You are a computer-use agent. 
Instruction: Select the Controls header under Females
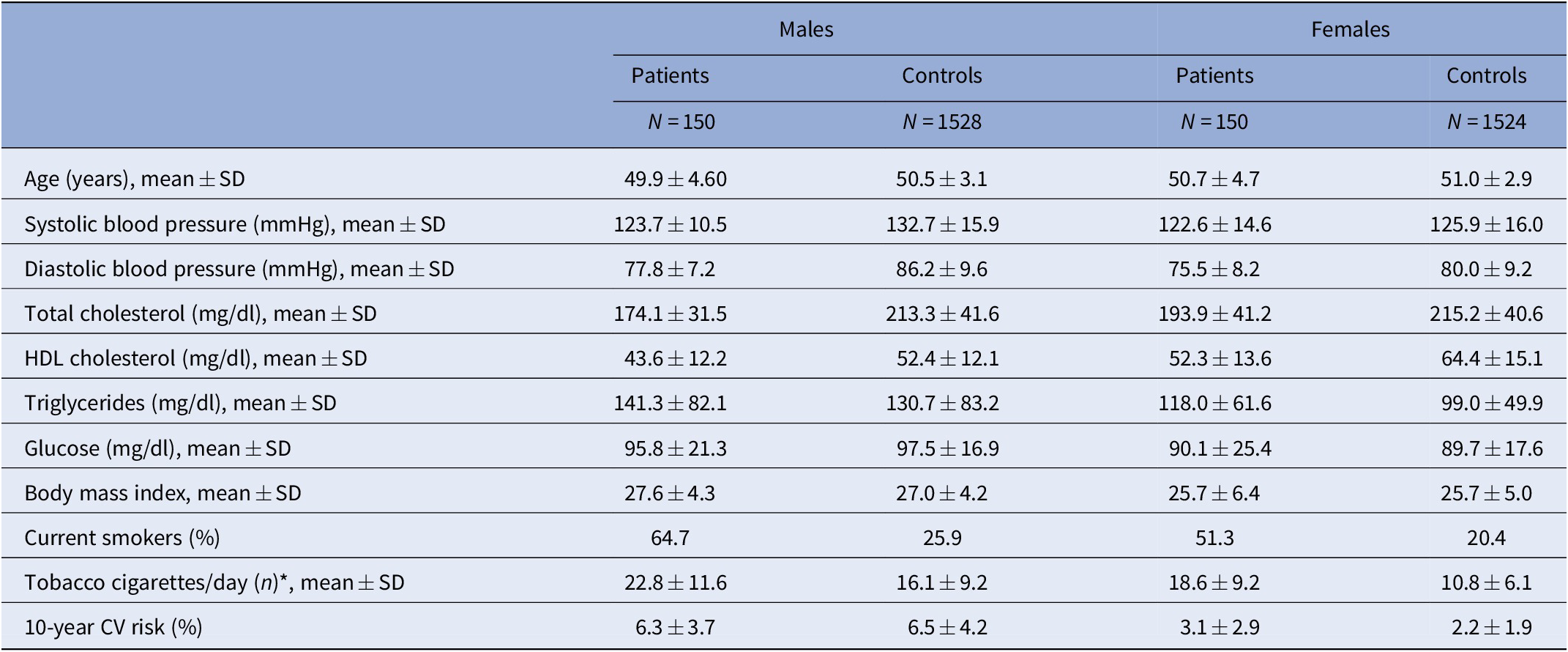pos(1486,75)
